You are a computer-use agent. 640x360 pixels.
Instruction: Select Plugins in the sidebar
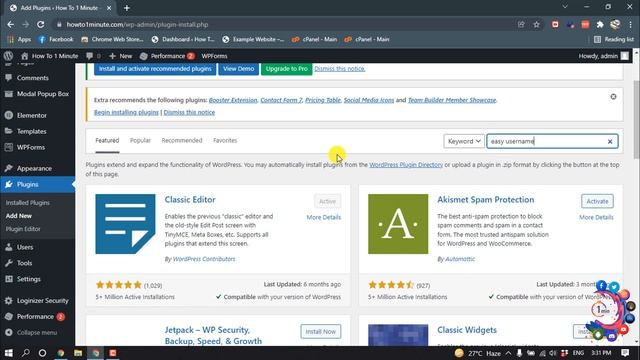click(x=37, y=184)
